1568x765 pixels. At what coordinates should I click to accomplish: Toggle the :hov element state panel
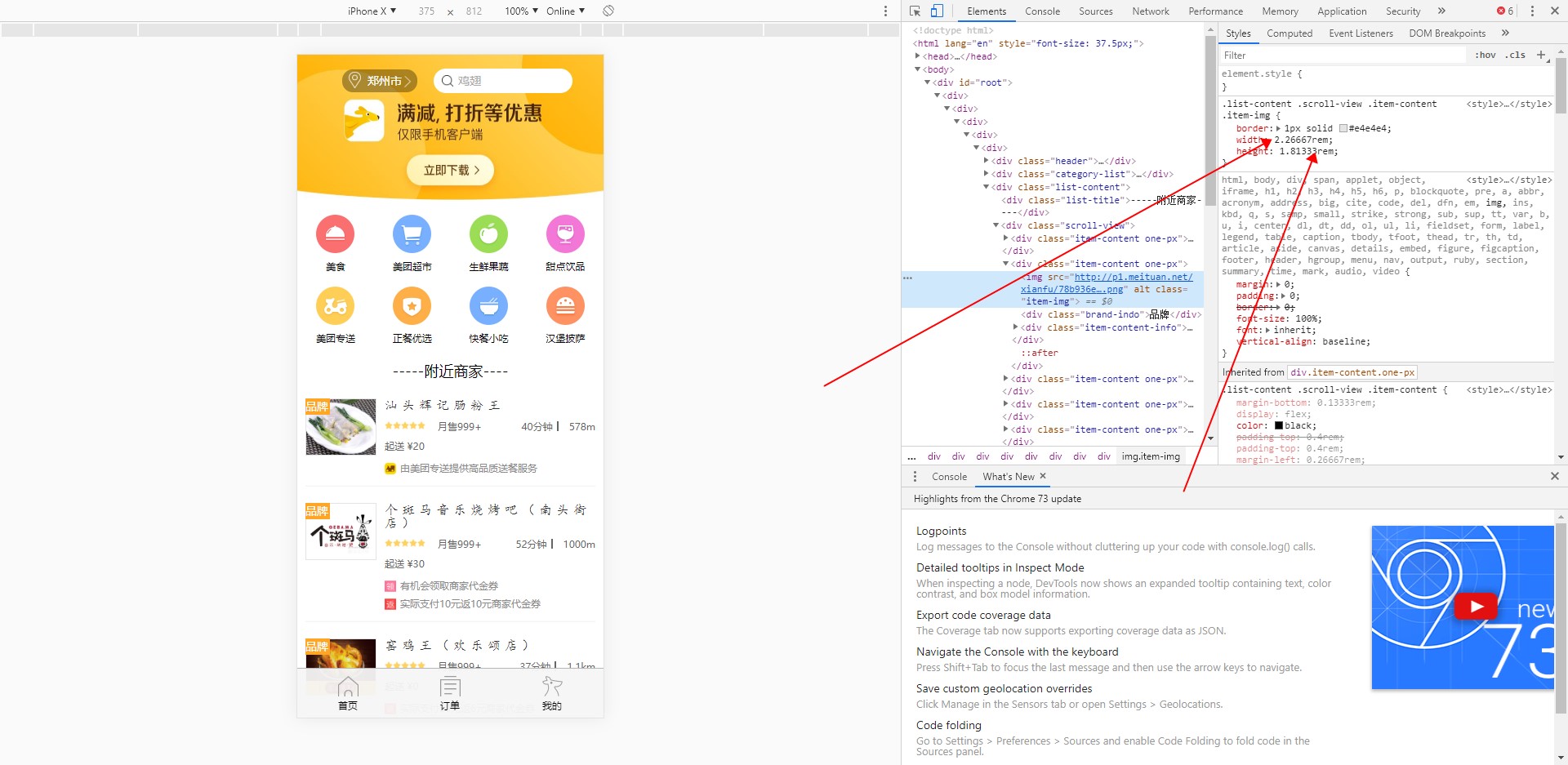[1486, 55]
